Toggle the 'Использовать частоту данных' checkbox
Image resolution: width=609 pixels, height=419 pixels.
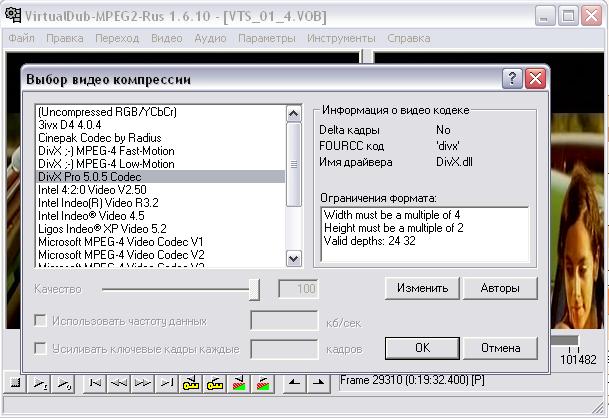(40, 320)
